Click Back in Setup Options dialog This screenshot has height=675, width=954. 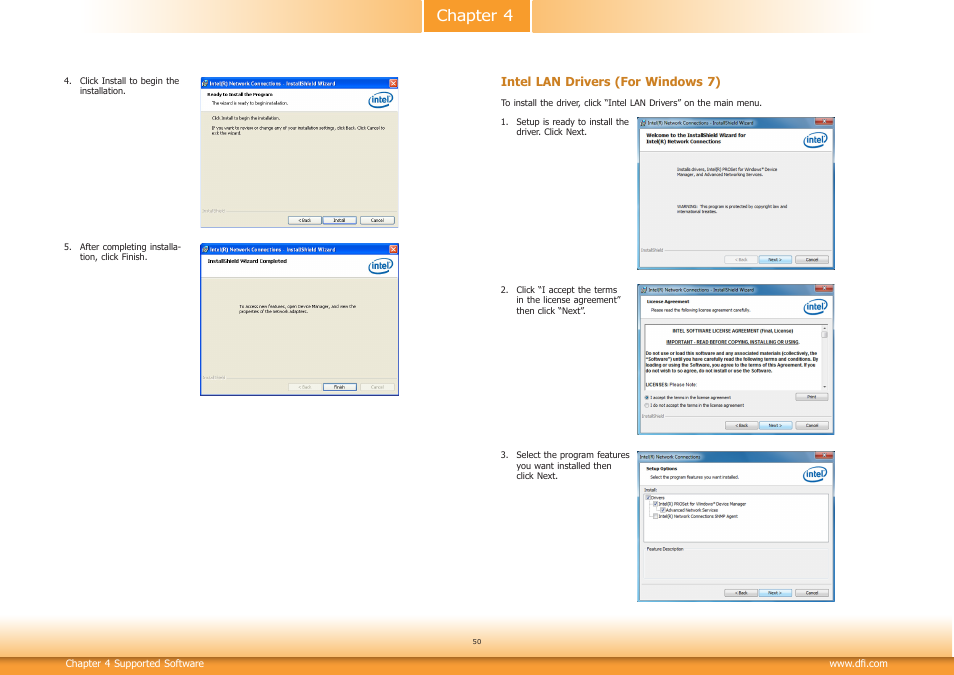click(x=741, y=593)
